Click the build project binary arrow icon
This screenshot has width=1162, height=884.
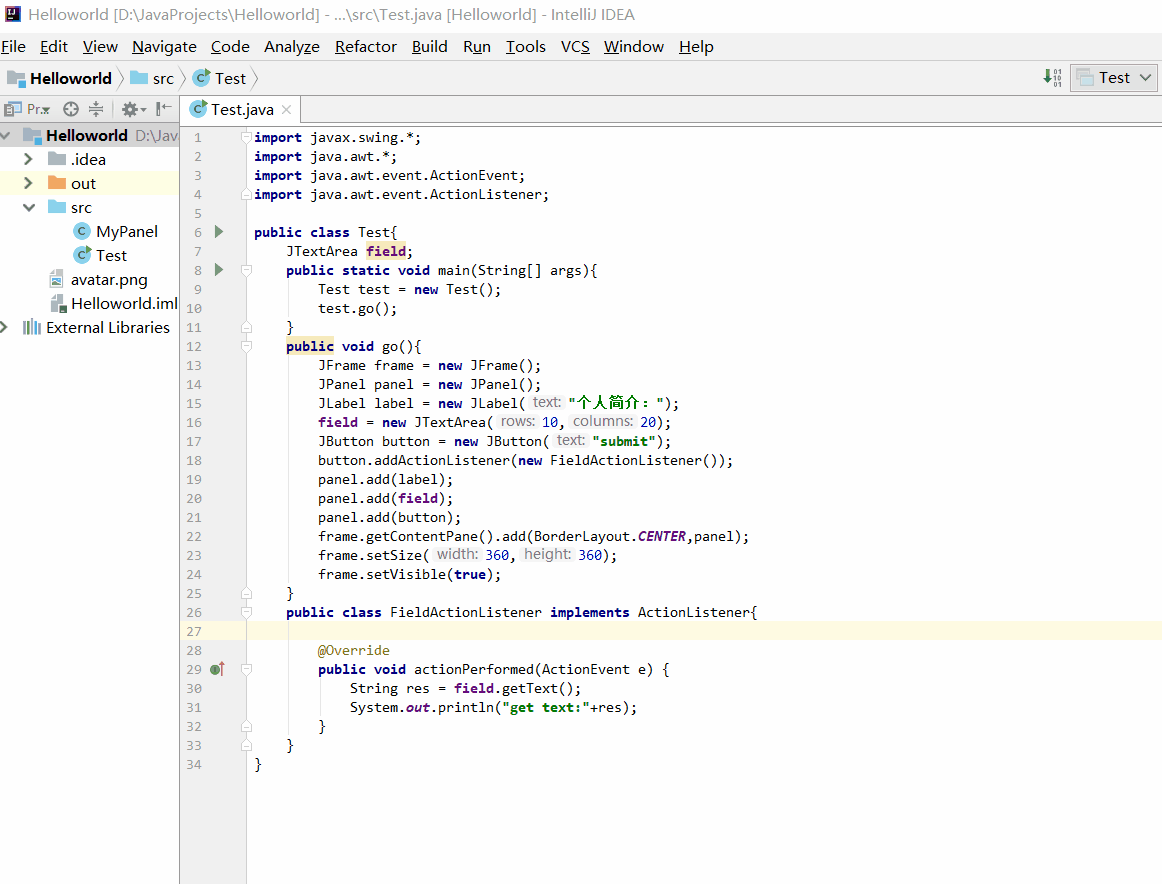1052,77
